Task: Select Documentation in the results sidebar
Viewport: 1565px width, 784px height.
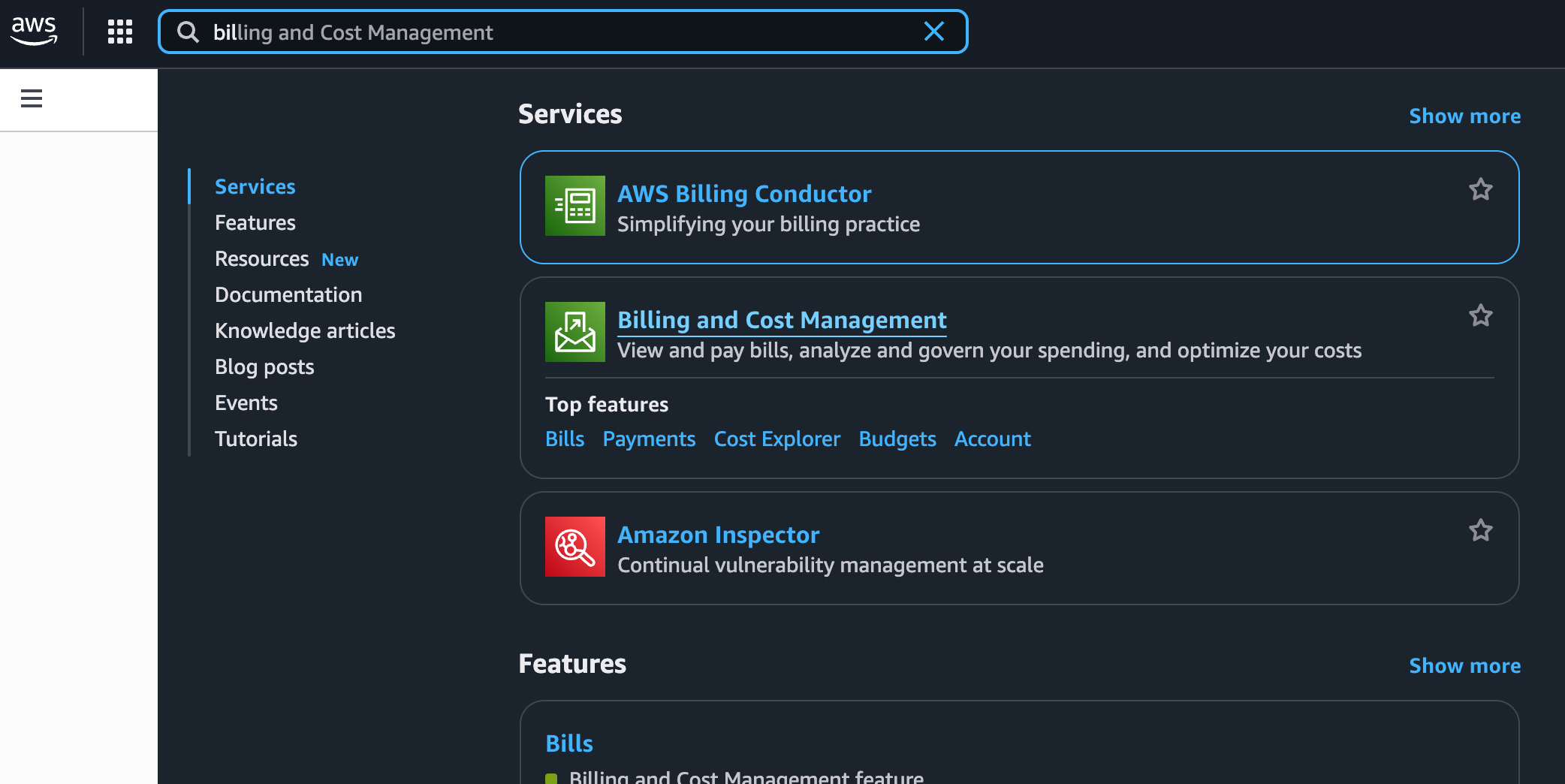Action: point(288,294)
